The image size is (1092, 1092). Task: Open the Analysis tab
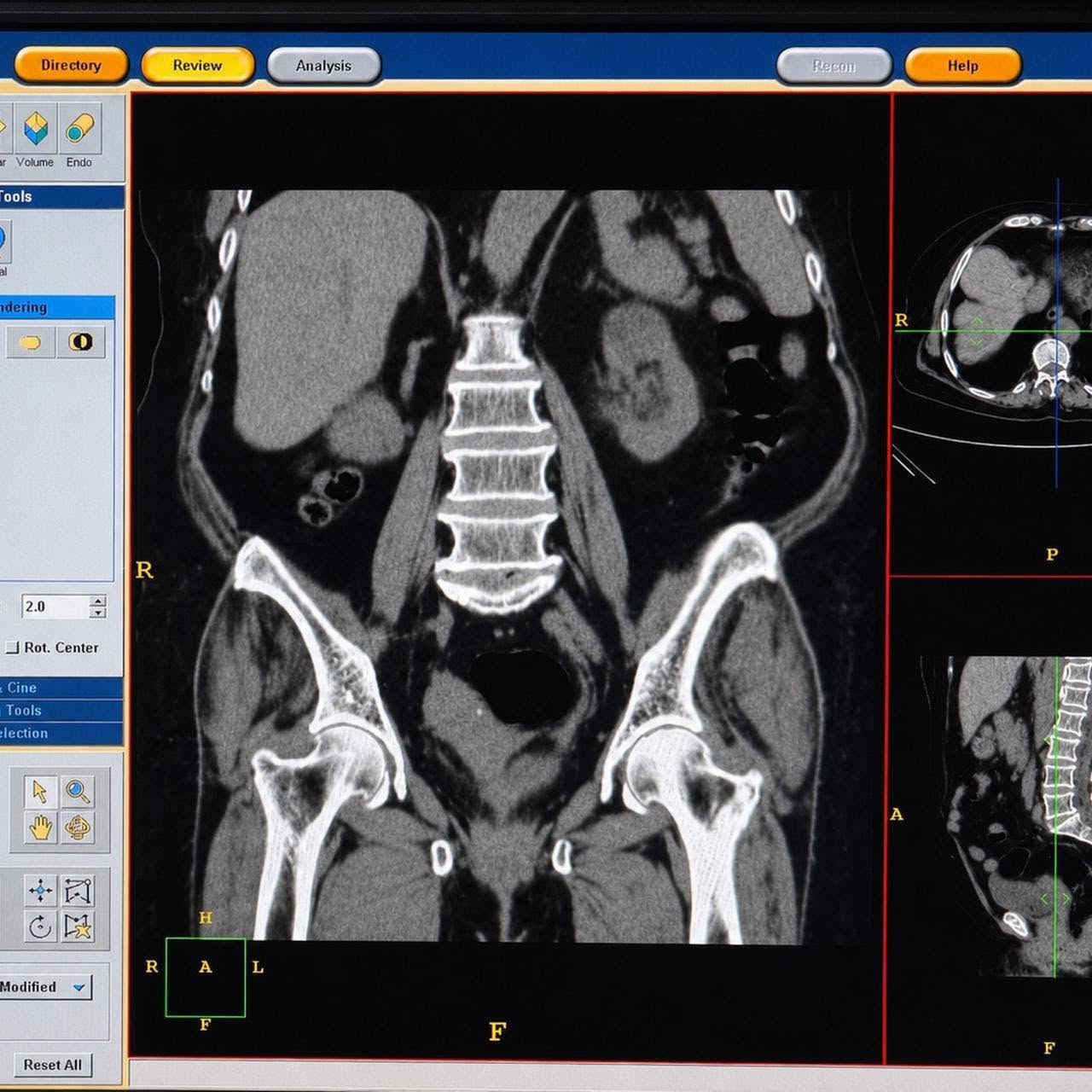323,66
